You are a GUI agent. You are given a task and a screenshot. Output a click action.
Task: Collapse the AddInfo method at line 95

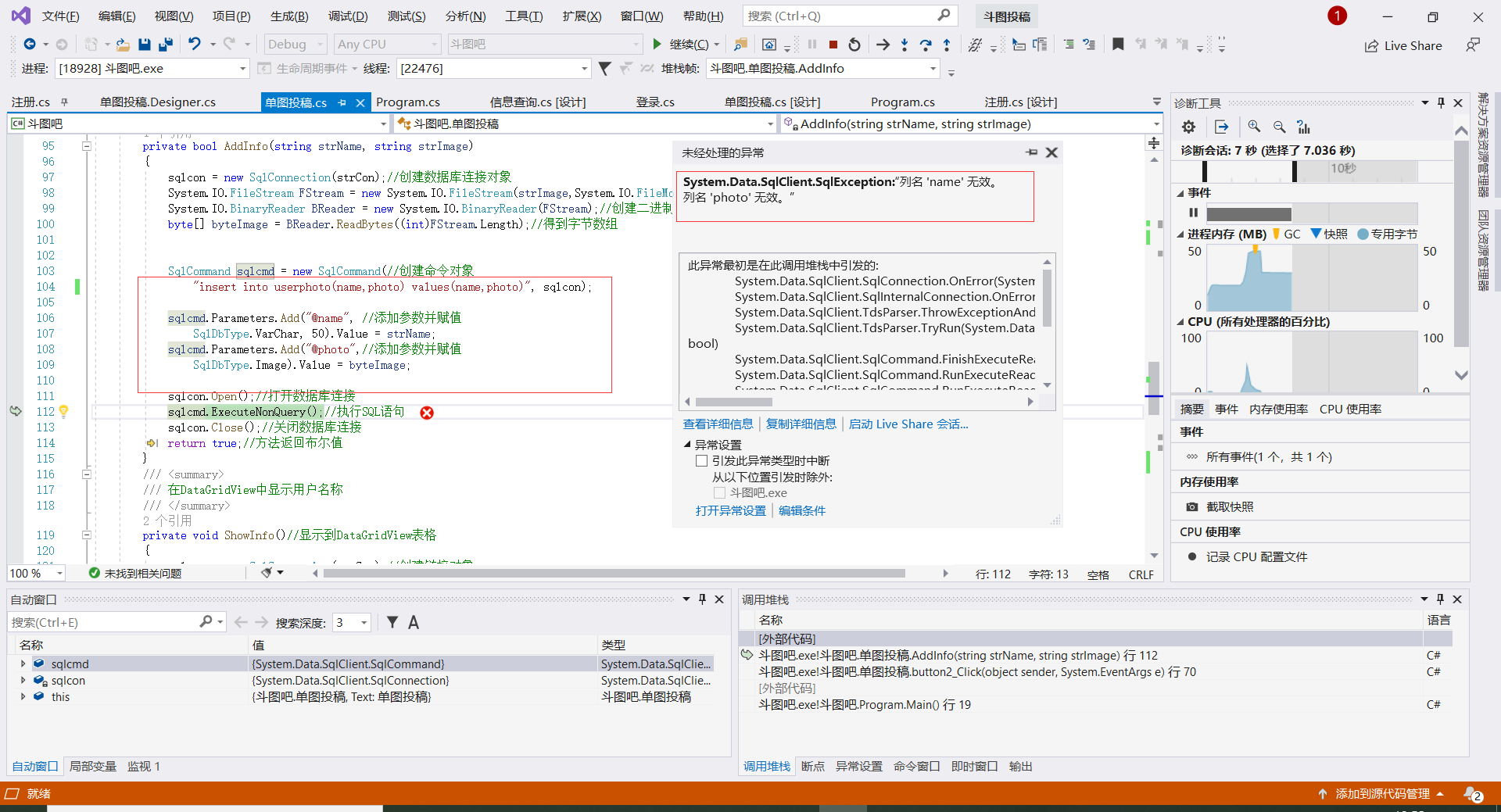point(87,146)
